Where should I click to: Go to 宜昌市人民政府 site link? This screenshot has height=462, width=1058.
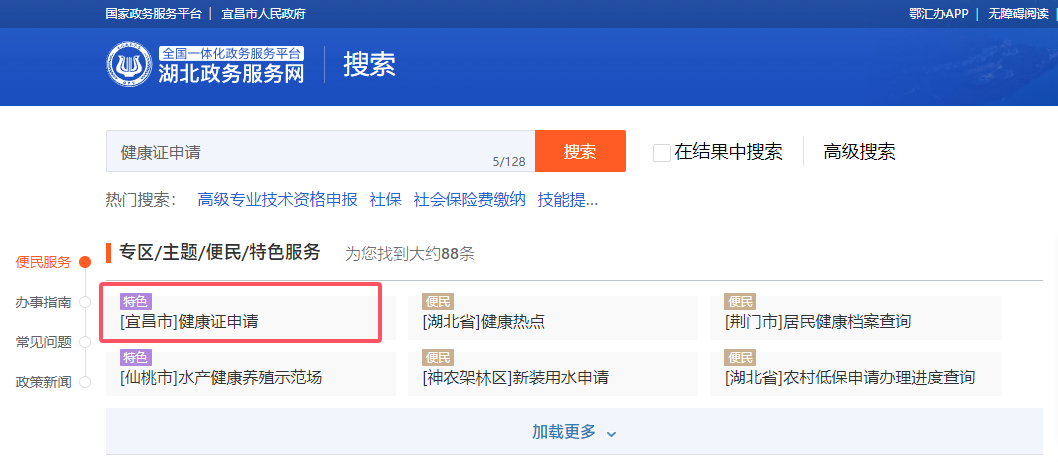click(x=263, y=13)
